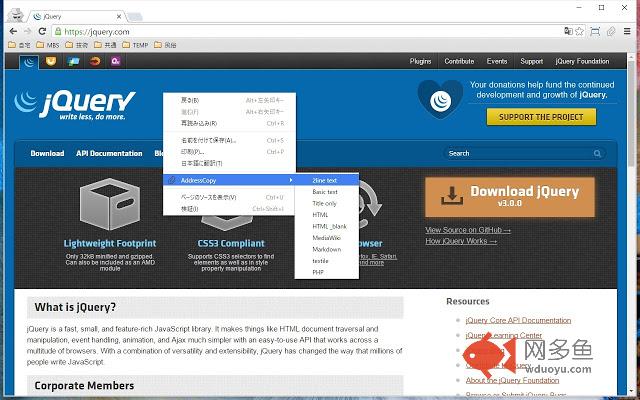Bookmark page with the star icon
This screenshot has width=640, height=400.
tap(579, 31)
